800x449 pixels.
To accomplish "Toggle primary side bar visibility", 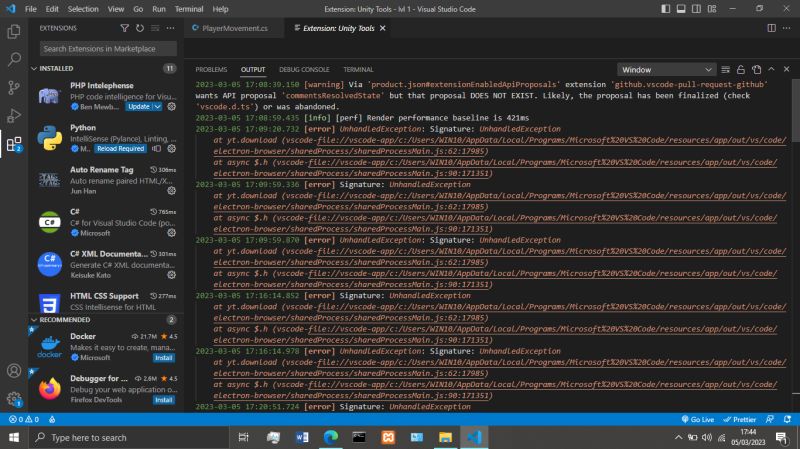I will point(665,9).
